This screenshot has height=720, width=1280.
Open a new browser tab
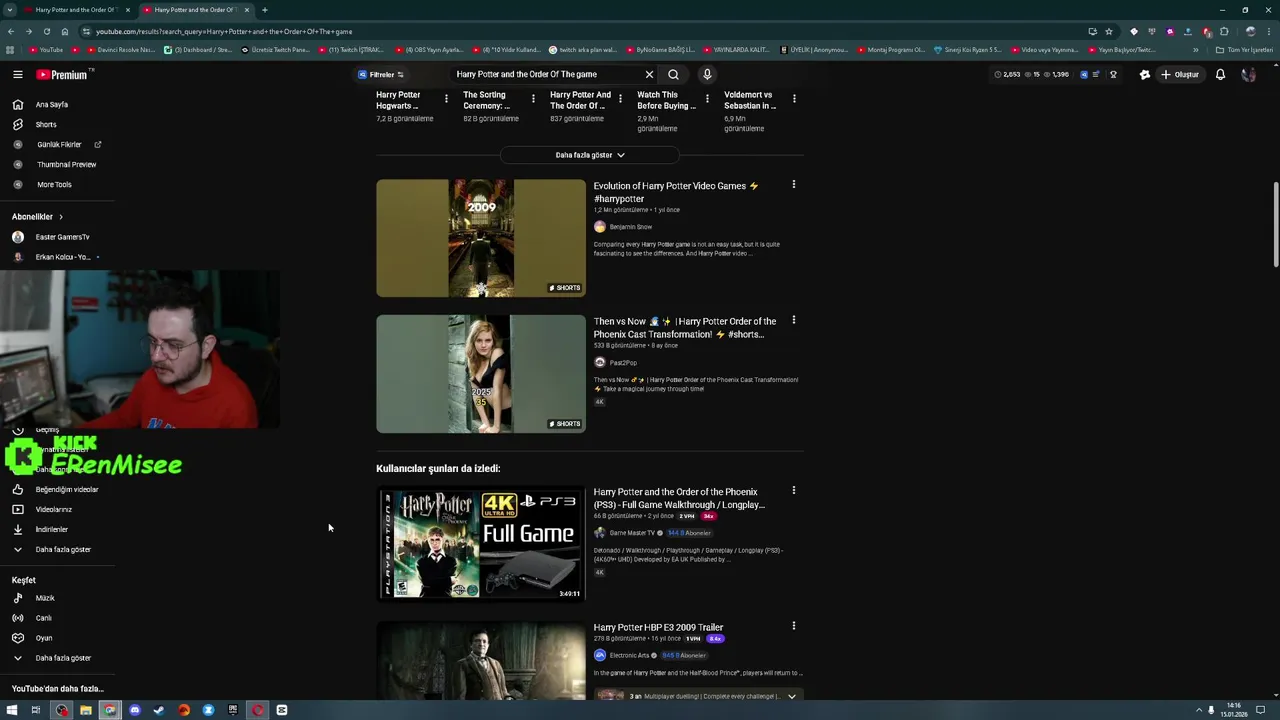pos(264,10)
